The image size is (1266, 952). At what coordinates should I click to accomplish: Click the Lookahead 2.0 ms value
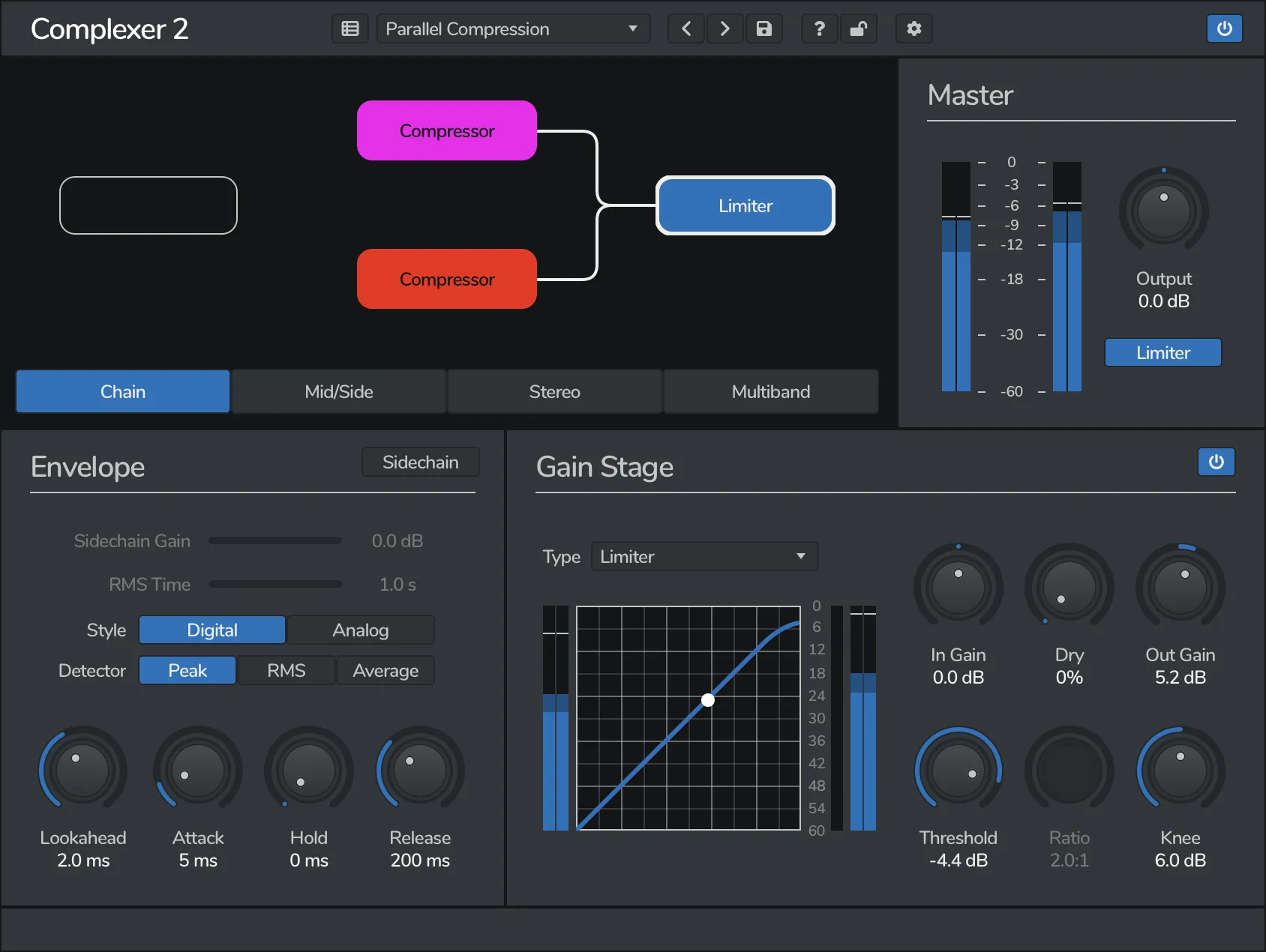click(x=83, y=860)
